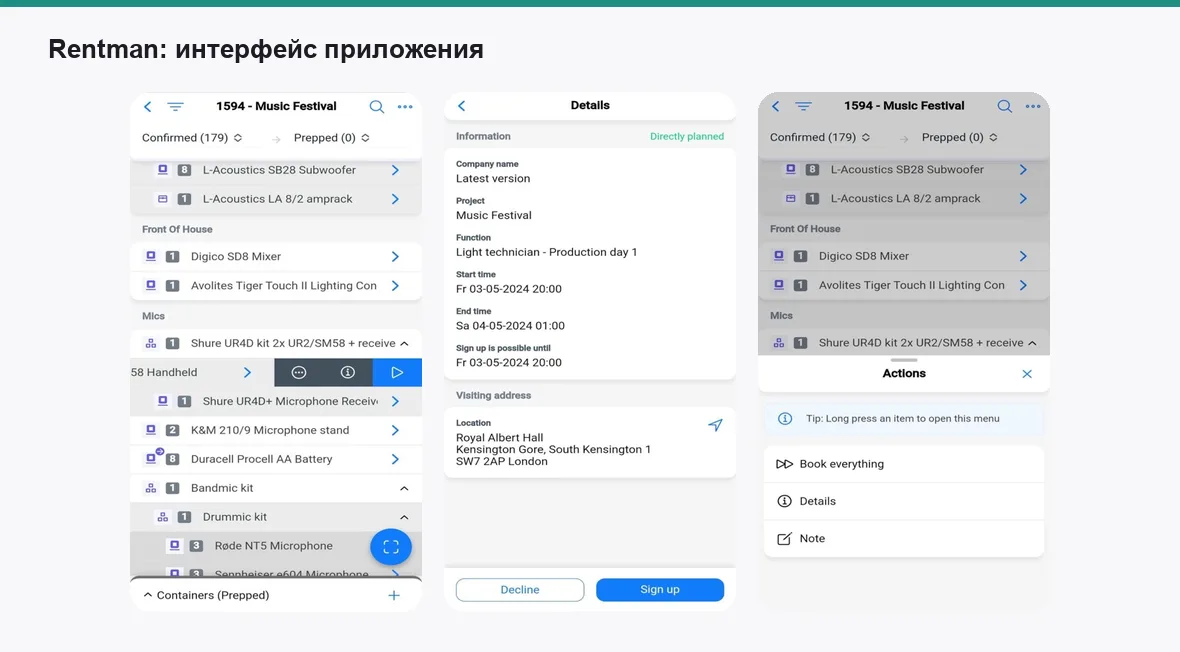Close the Actions panel

(x=1026, y=374)
